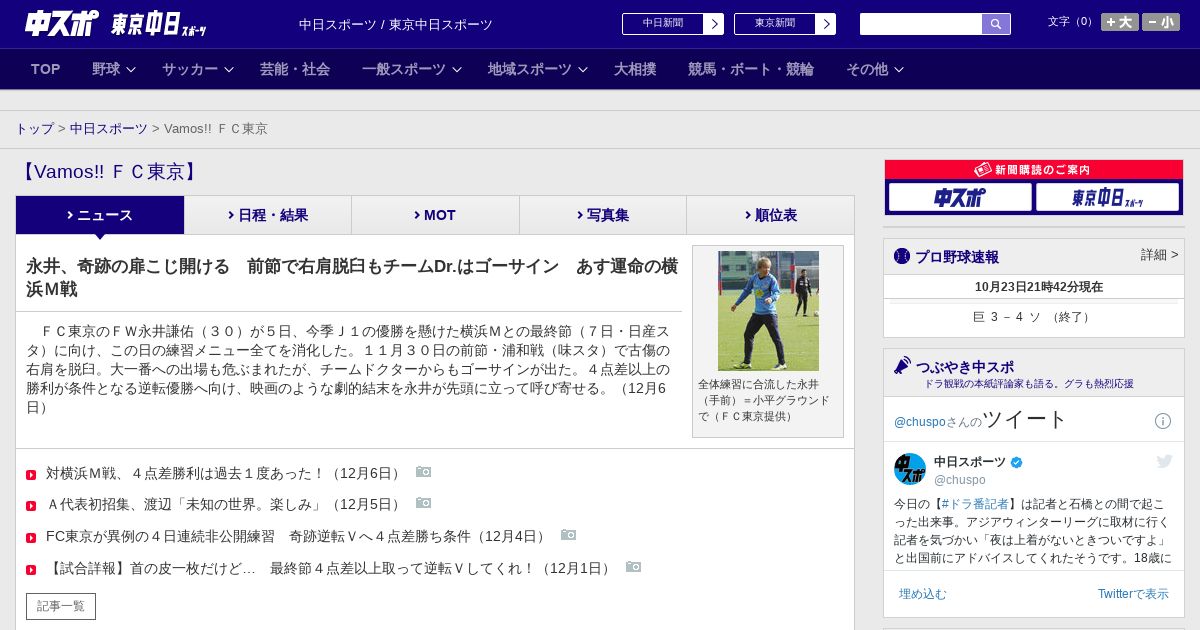Open the #ドラ番記者 hashtag link
Image resolution: width=1200 pixels, height=630 pixels.
click(974, 504)
